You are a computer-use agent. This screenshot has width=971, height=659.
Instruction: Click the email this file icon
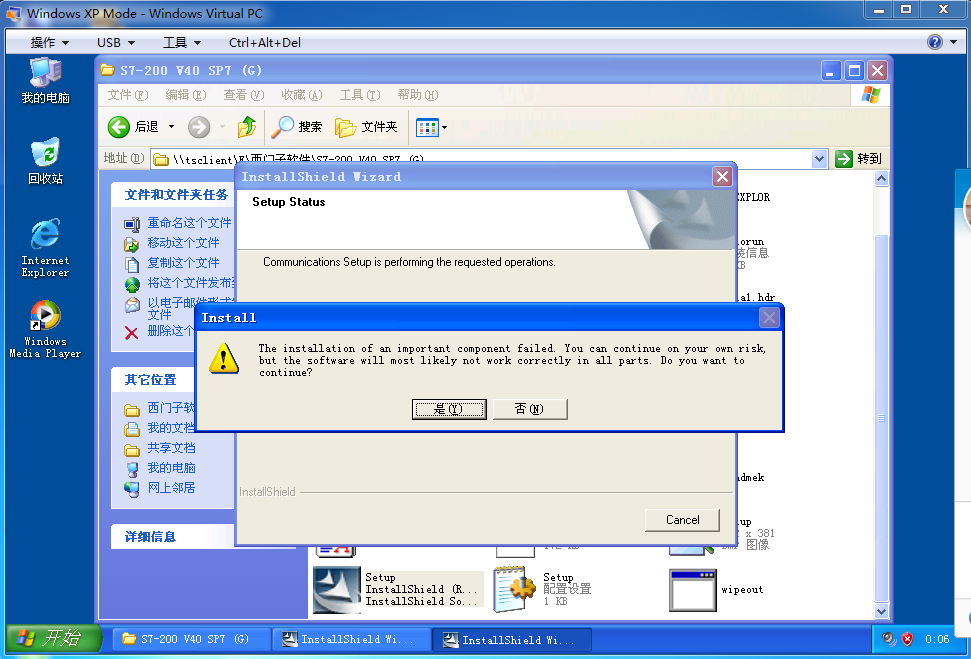(132, 305)
